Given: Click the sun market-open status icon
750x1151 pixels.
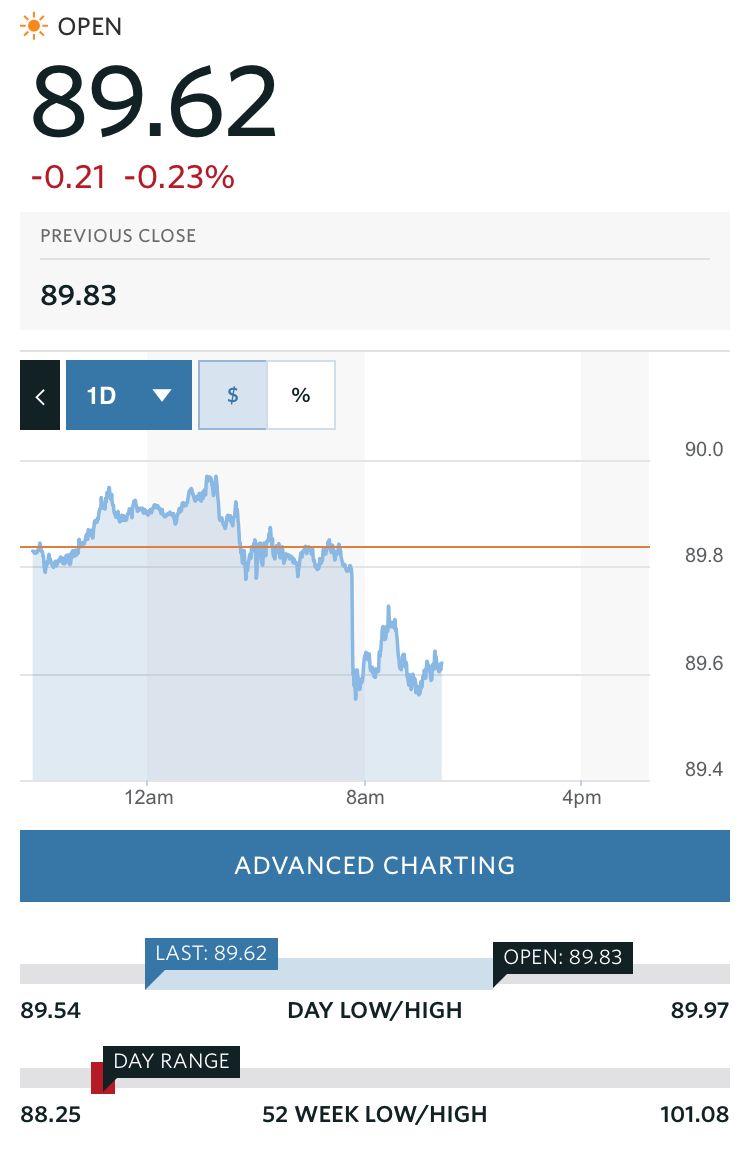Looking at the screenshot, I should click(x=34, y=26).
